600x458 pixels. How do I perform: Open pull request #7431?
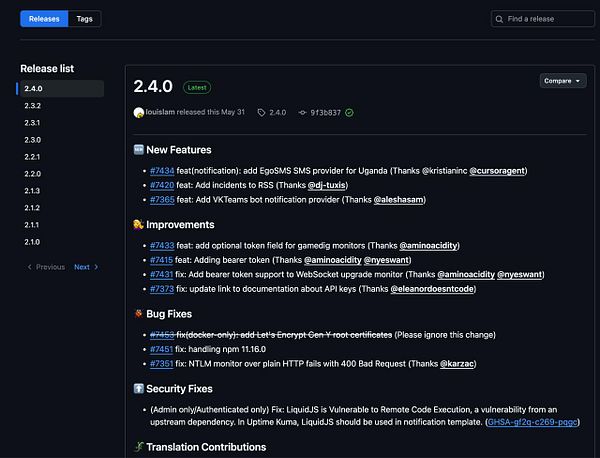click(161, 274)
